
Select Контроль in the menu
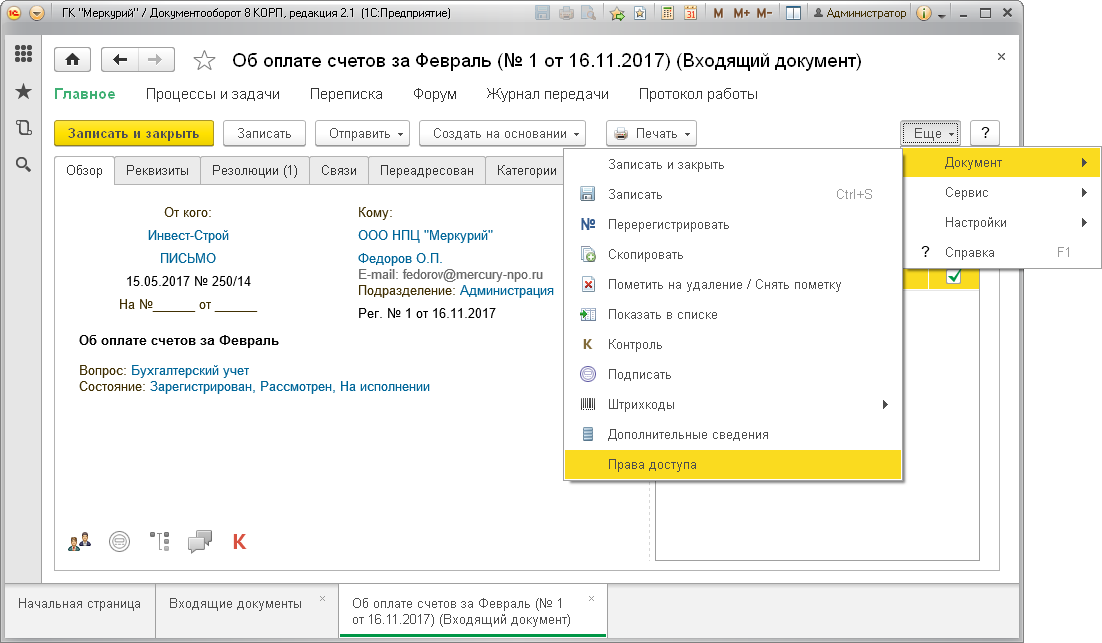732,344
